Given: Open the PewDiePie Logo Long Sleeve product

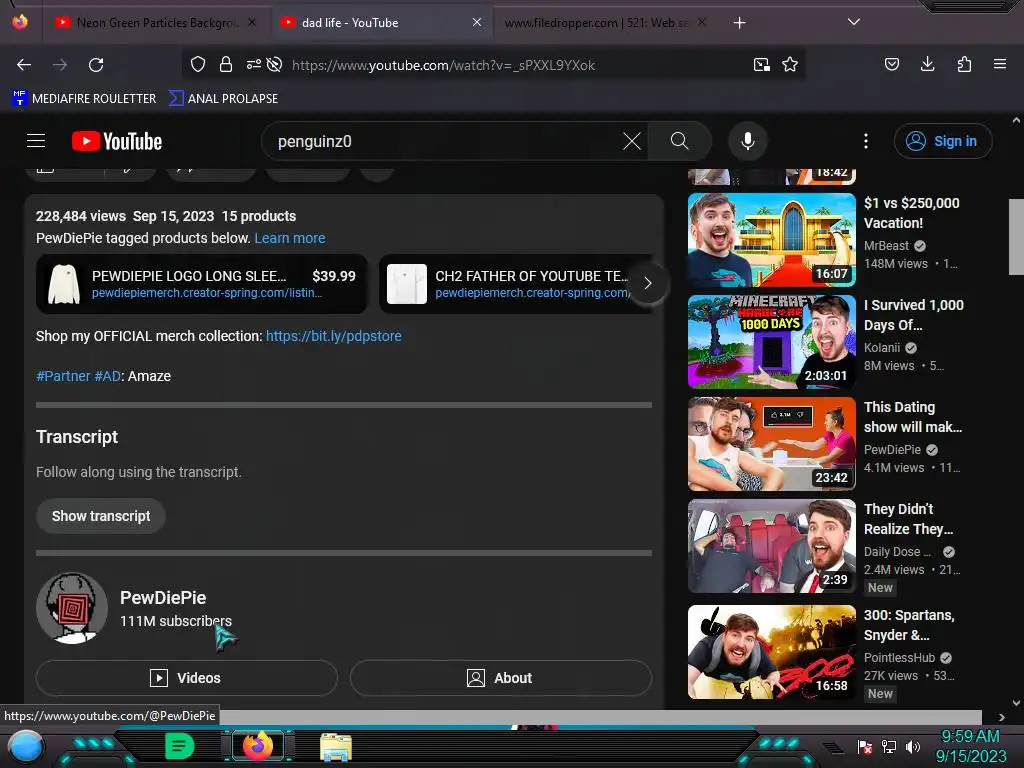Looking at the screenshot, I should (202, 284).
